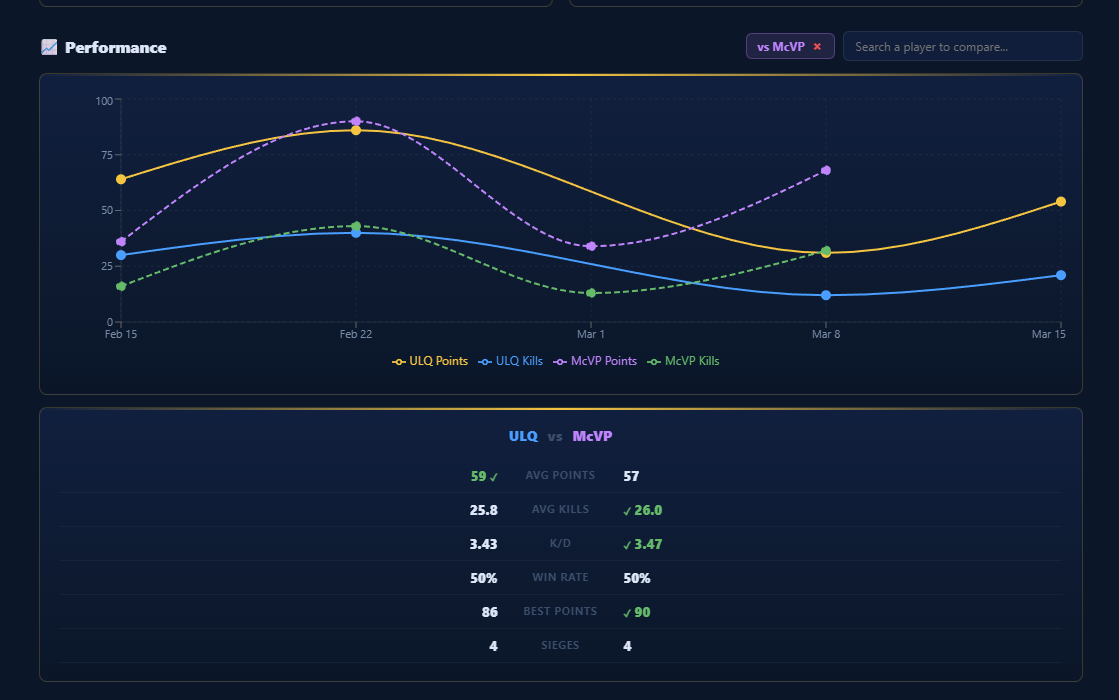Open the ULQ player name in the comparison header
Screen dimensions: 1119x700
coord(523,437)
